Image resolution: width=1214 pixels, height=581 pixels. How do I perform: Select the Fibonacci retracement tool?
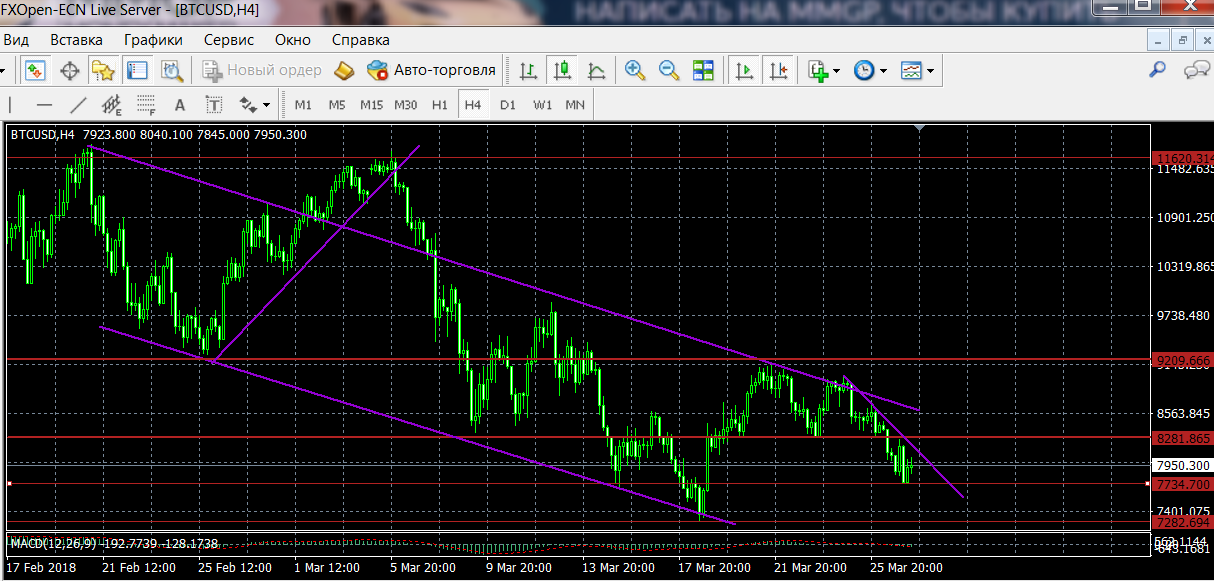tap(146, 104)
